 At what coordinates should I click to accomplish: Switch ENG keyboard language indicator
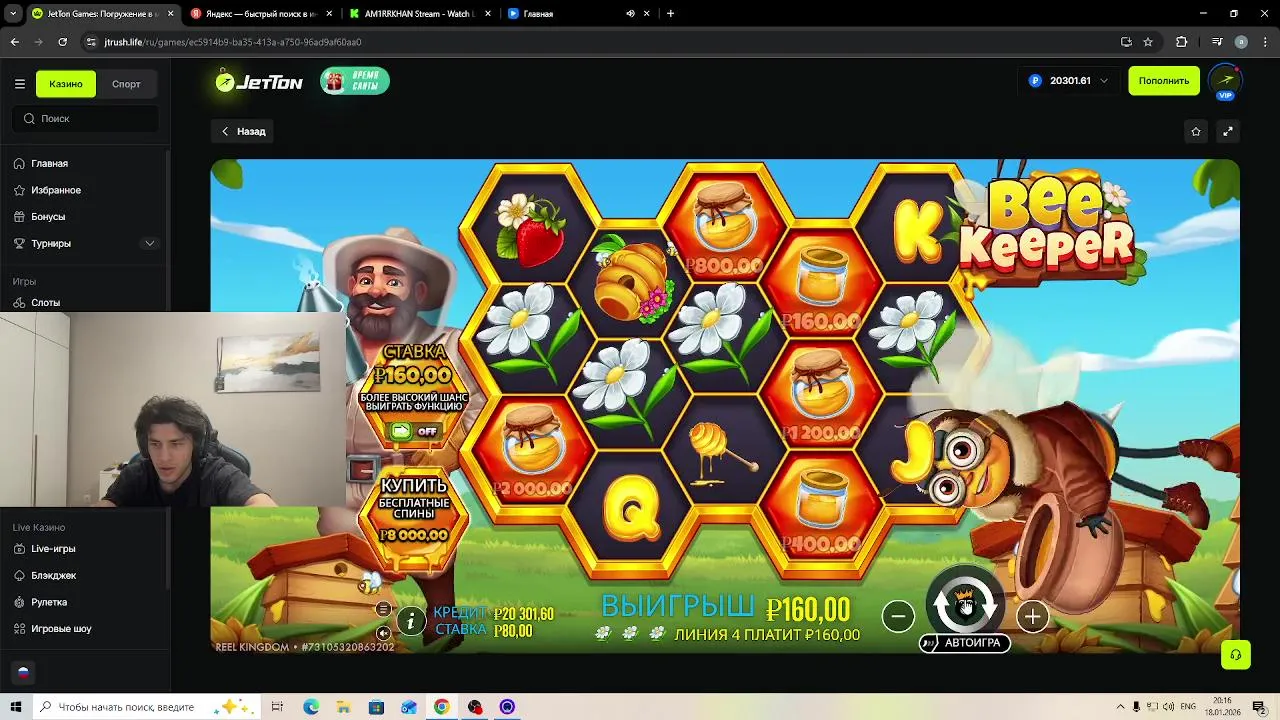coord(1188,707)
